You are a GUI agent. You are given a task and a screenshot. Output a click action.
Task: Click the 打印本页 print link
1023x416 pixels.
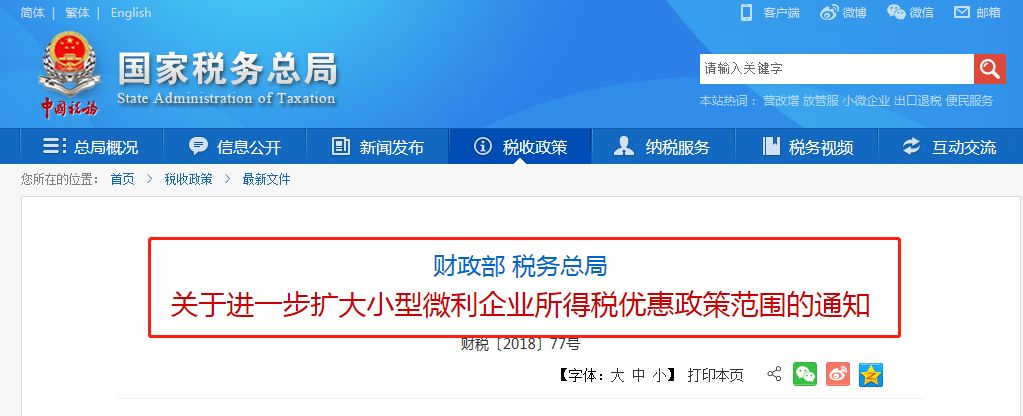(715, 376)
